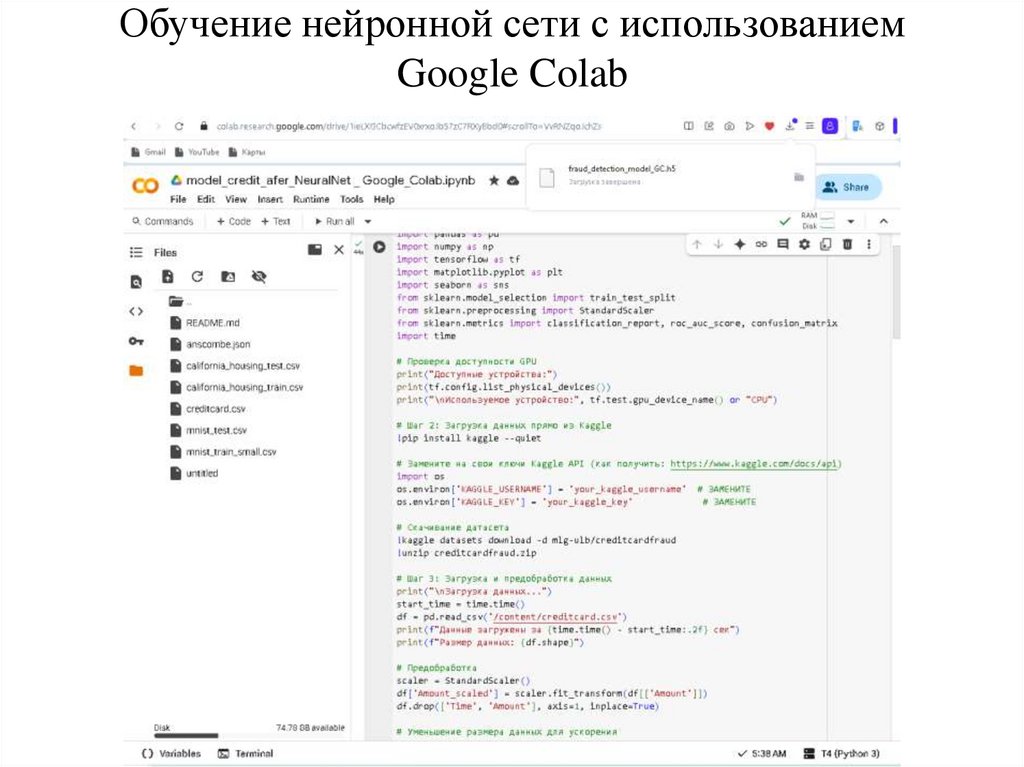This screenshot has height=767, width=1024.
Task: Mount Google Drive from the Files toolbar
Action: tap(228, 276)
